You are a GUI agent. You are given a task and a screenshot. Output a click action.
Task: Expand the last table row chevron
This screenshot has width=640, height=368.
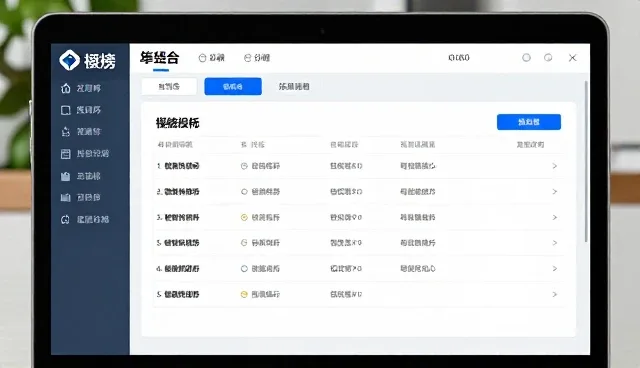pos(555,294)
